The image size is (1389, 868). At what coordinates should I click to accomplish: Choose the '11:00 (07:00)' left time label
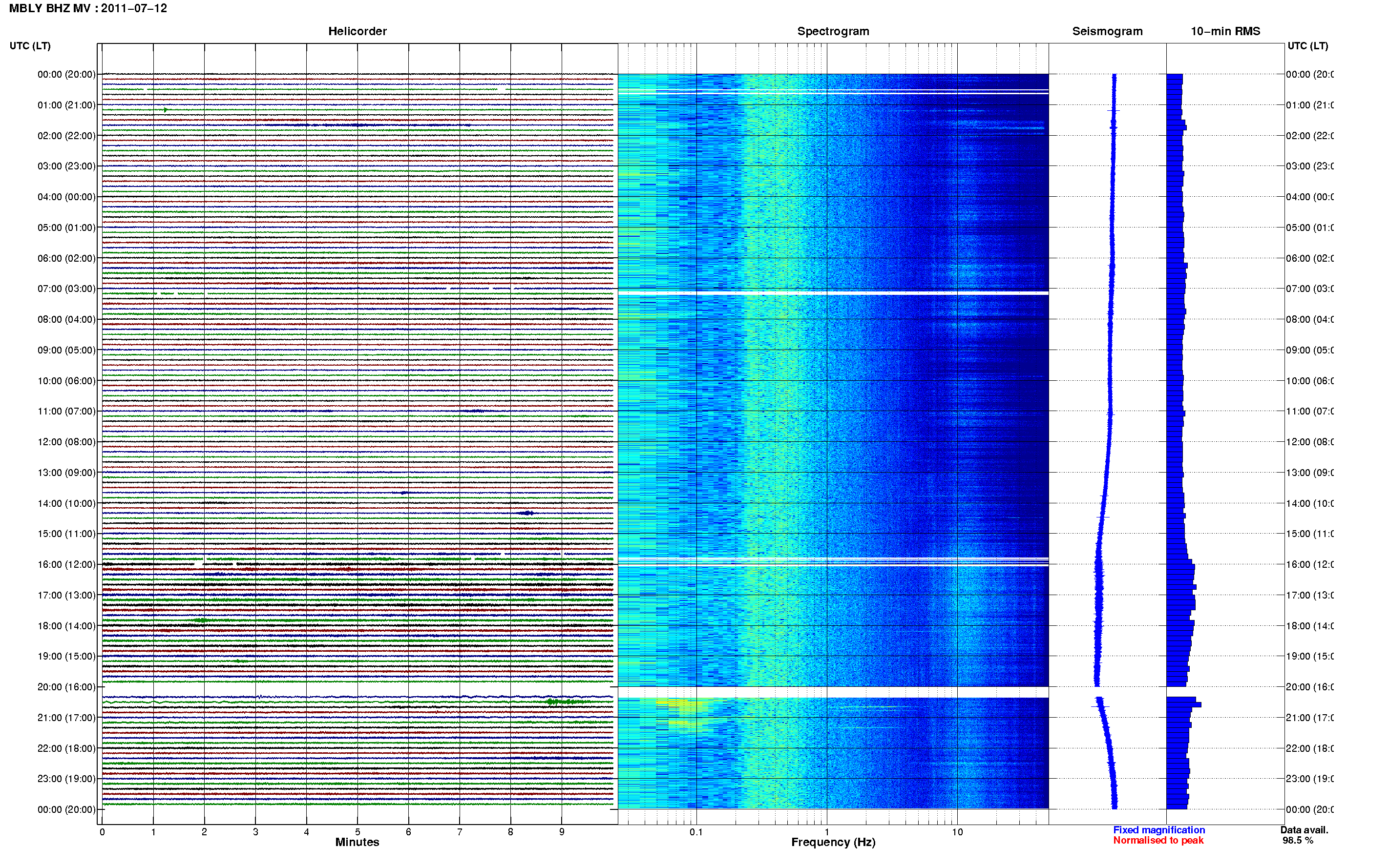pyautogui.click(x=66, y=412)
